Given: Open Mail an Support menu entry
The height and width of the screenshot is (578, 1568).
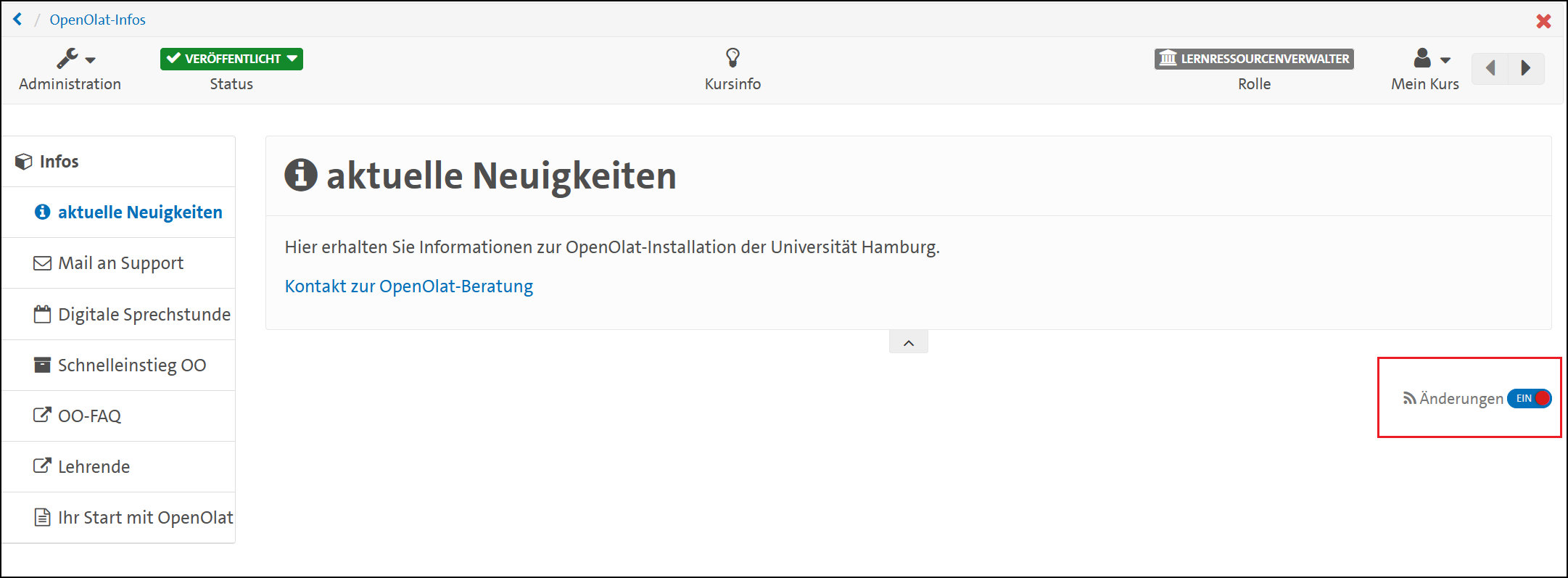Looking at the screenshot, I should (120, 263).
